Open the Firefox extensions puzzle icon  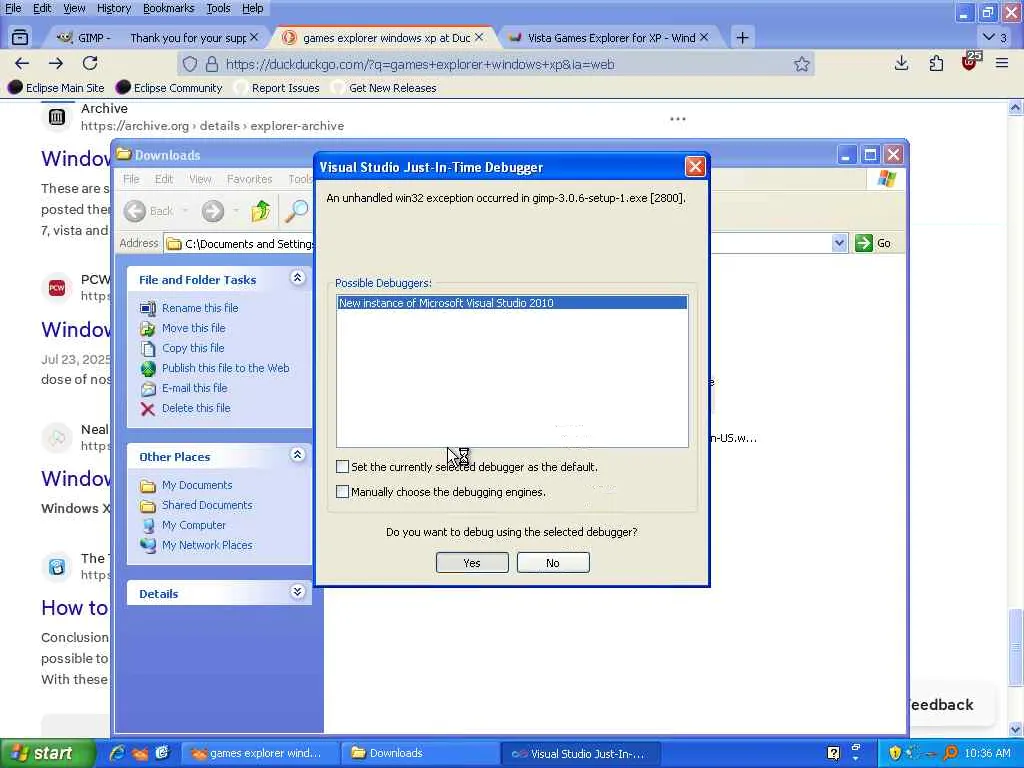point(936,63)
